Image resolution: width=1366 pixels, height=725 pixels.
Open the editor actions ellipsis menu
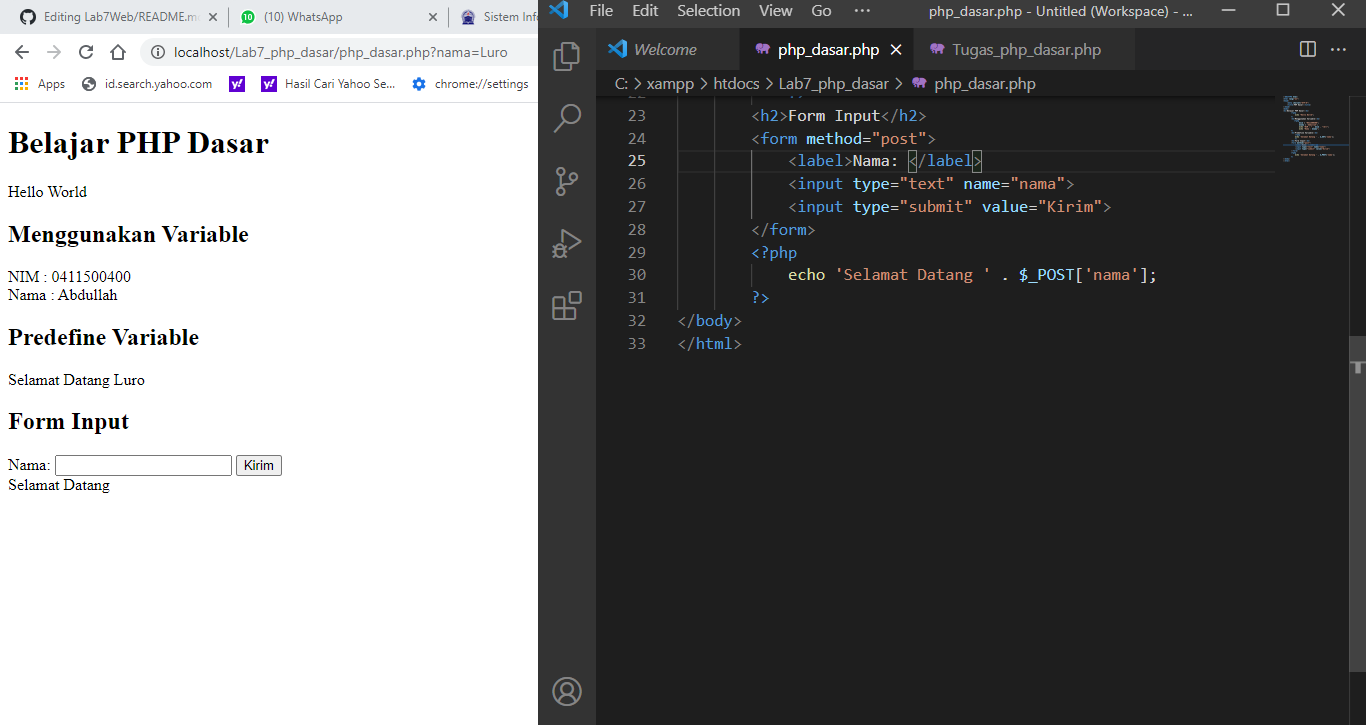[x=1337, y=48]
